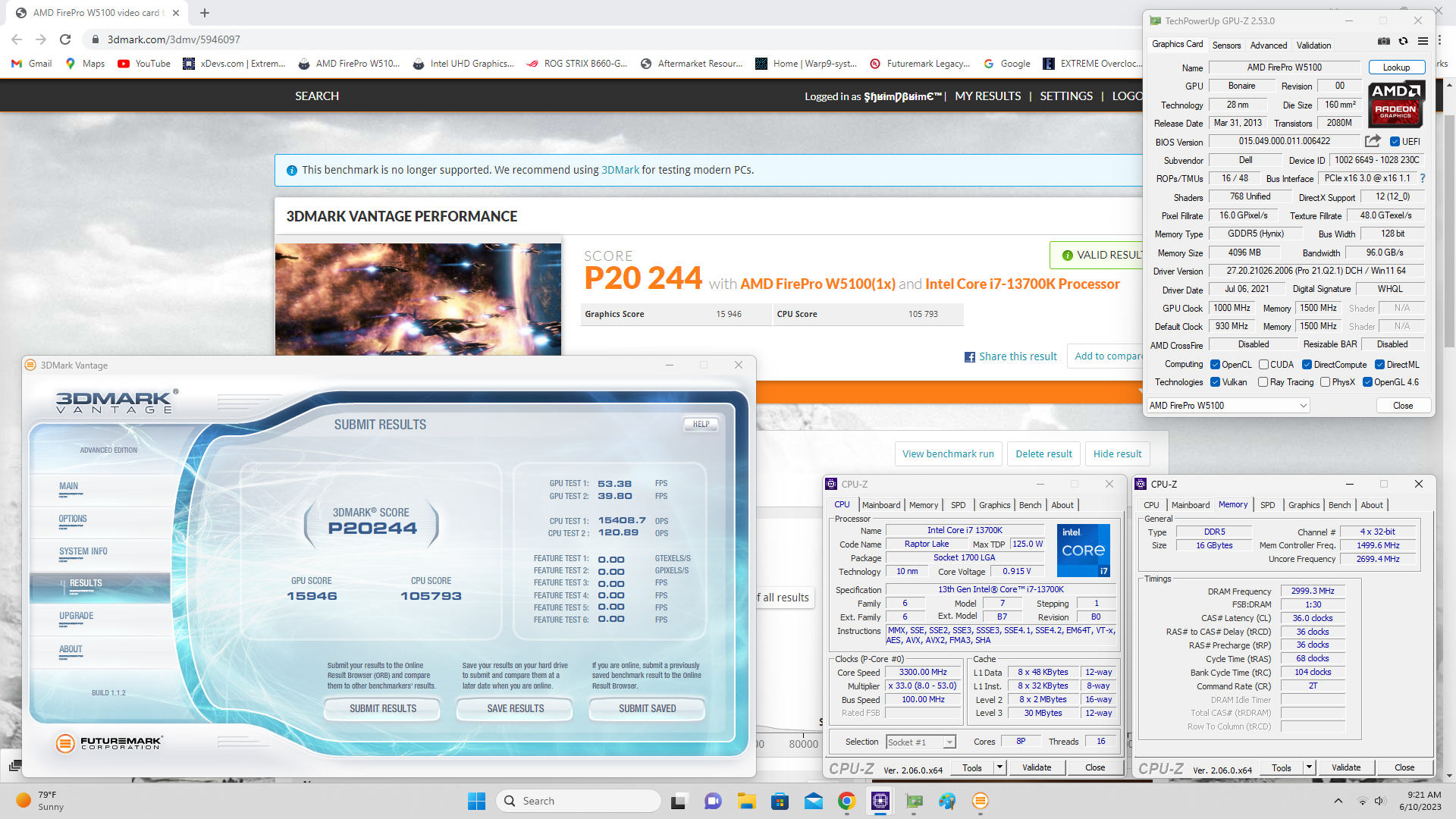Click MY RESULTS in the site navigation
The height and width of the screenshot is (819, 1456).
coord(987,96)
